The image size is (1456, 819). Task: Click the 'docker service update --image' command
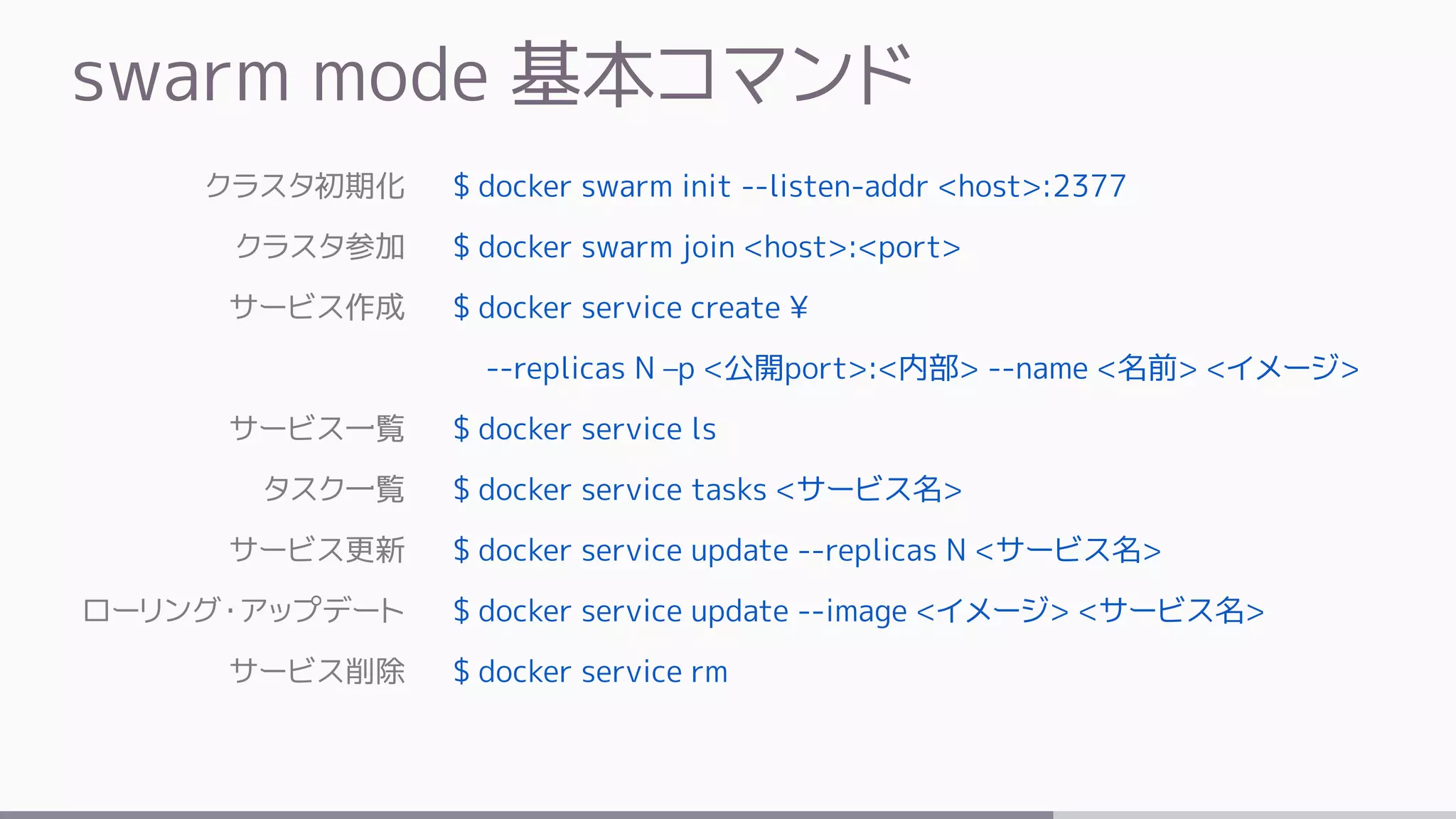(x=859, y=611)
